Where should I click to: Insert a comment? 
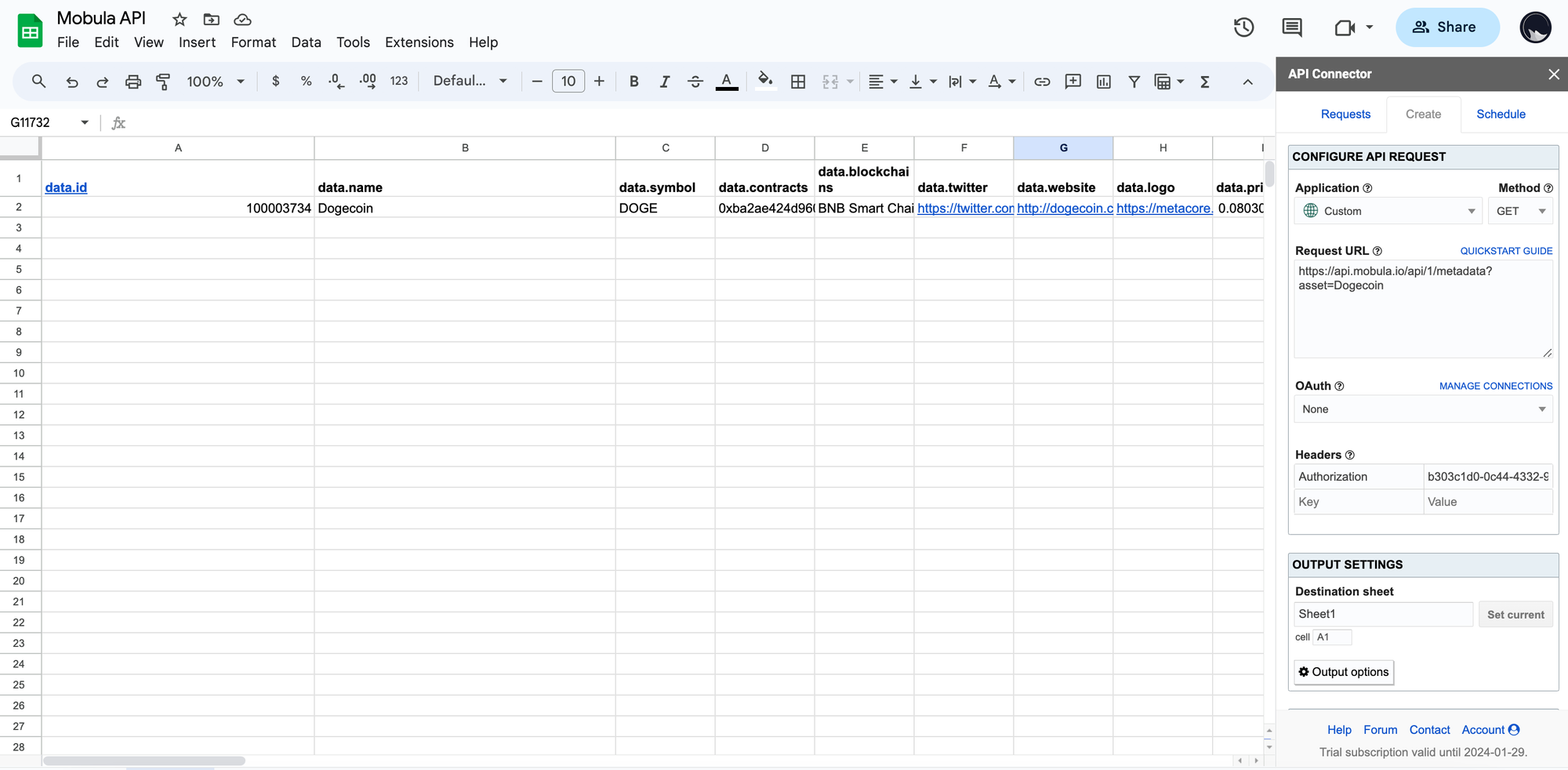pyautogui.click(x=1073, y=82)
